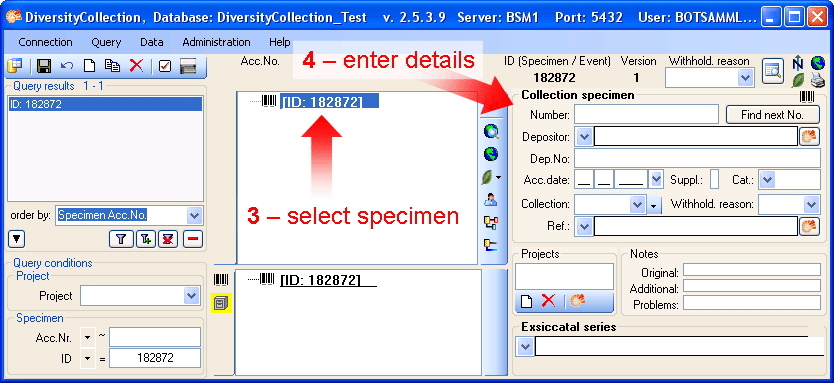834x383 pixels.
Task: Toggle the black triangle query options button
Action: tap(16, 240)
